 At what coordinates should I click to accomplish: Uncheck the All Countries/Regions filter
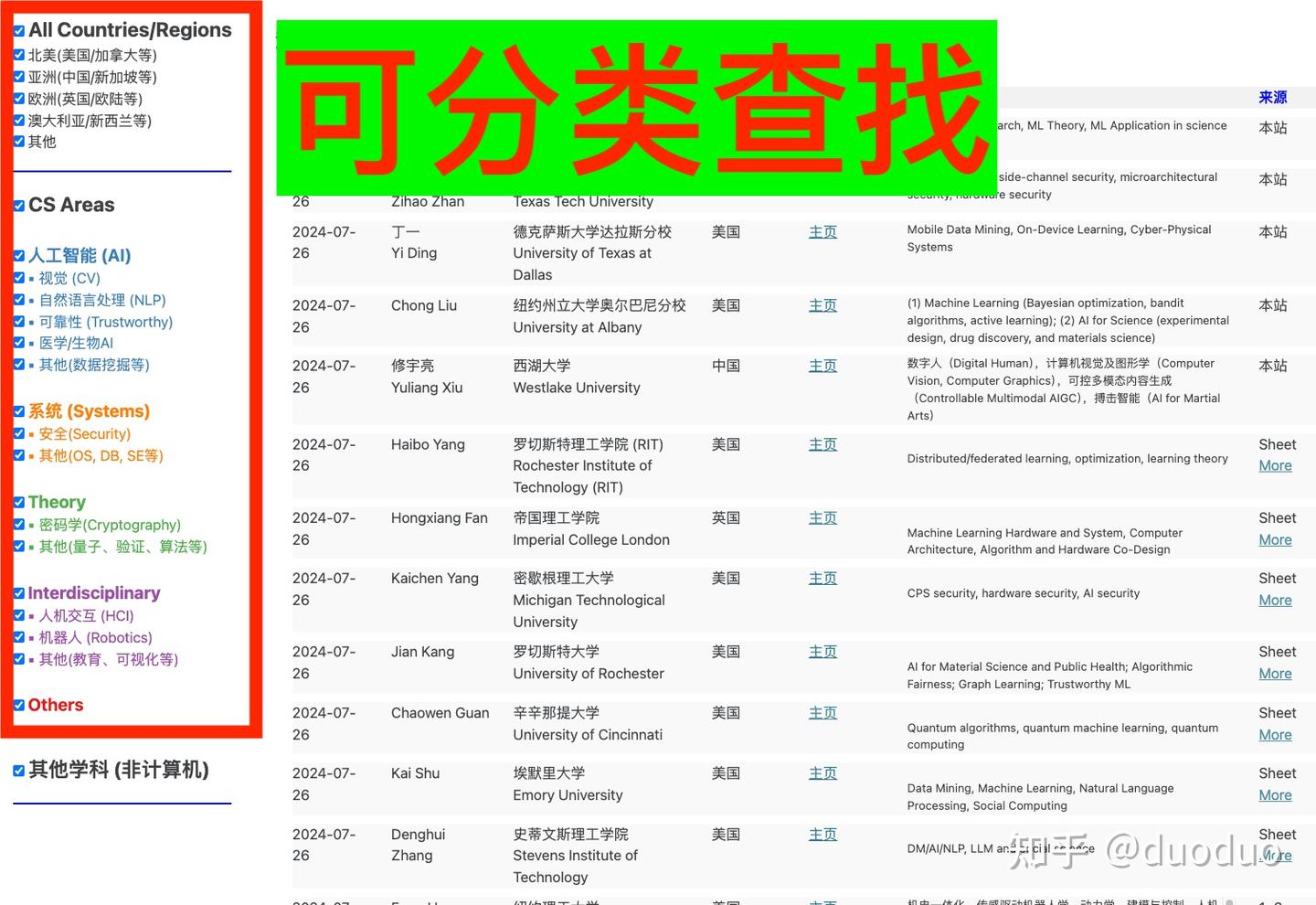point(18,30)
